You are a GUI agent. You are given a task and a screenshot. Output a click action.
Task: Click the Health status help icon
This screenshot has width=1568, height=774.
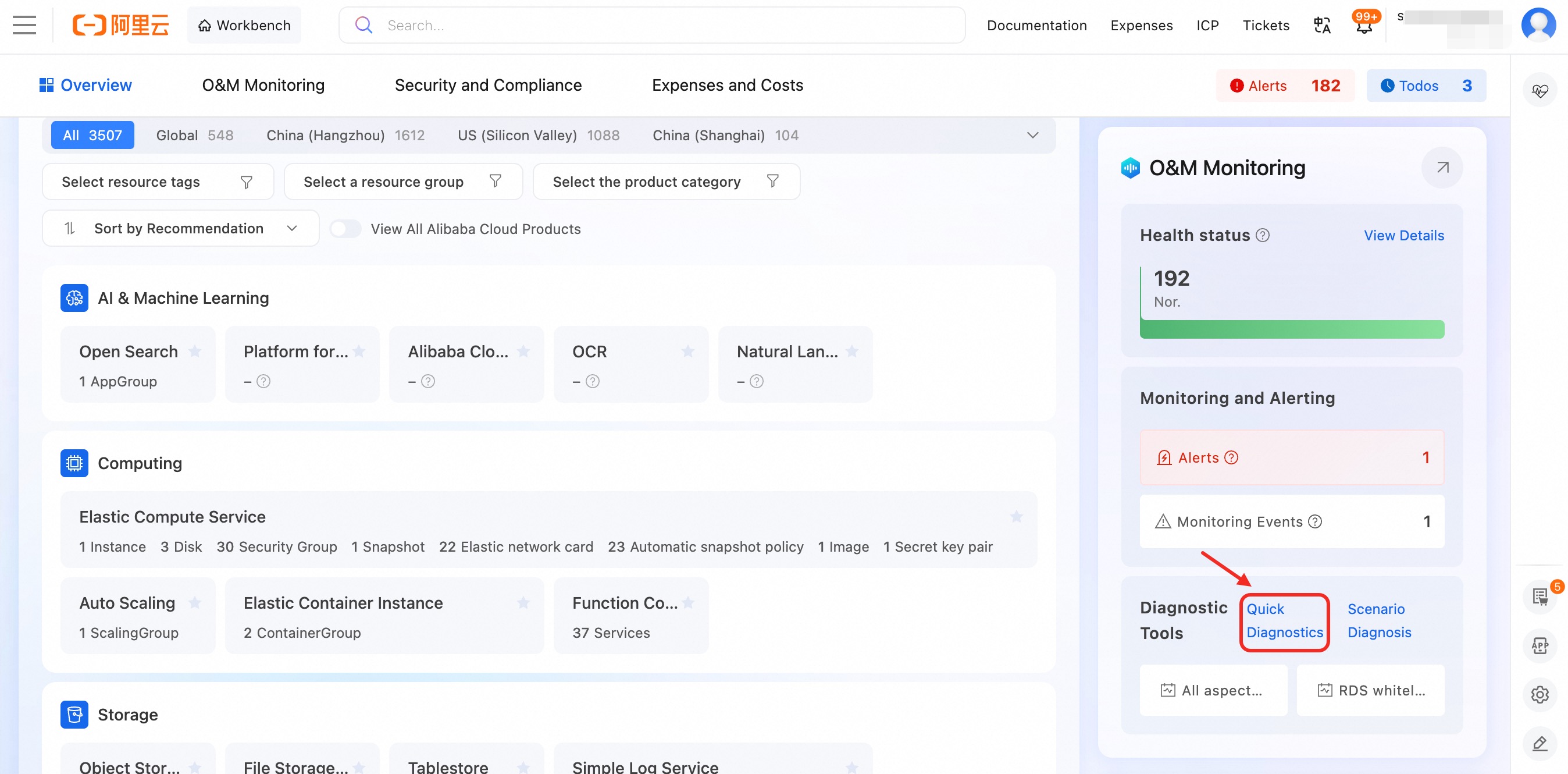1263,235
